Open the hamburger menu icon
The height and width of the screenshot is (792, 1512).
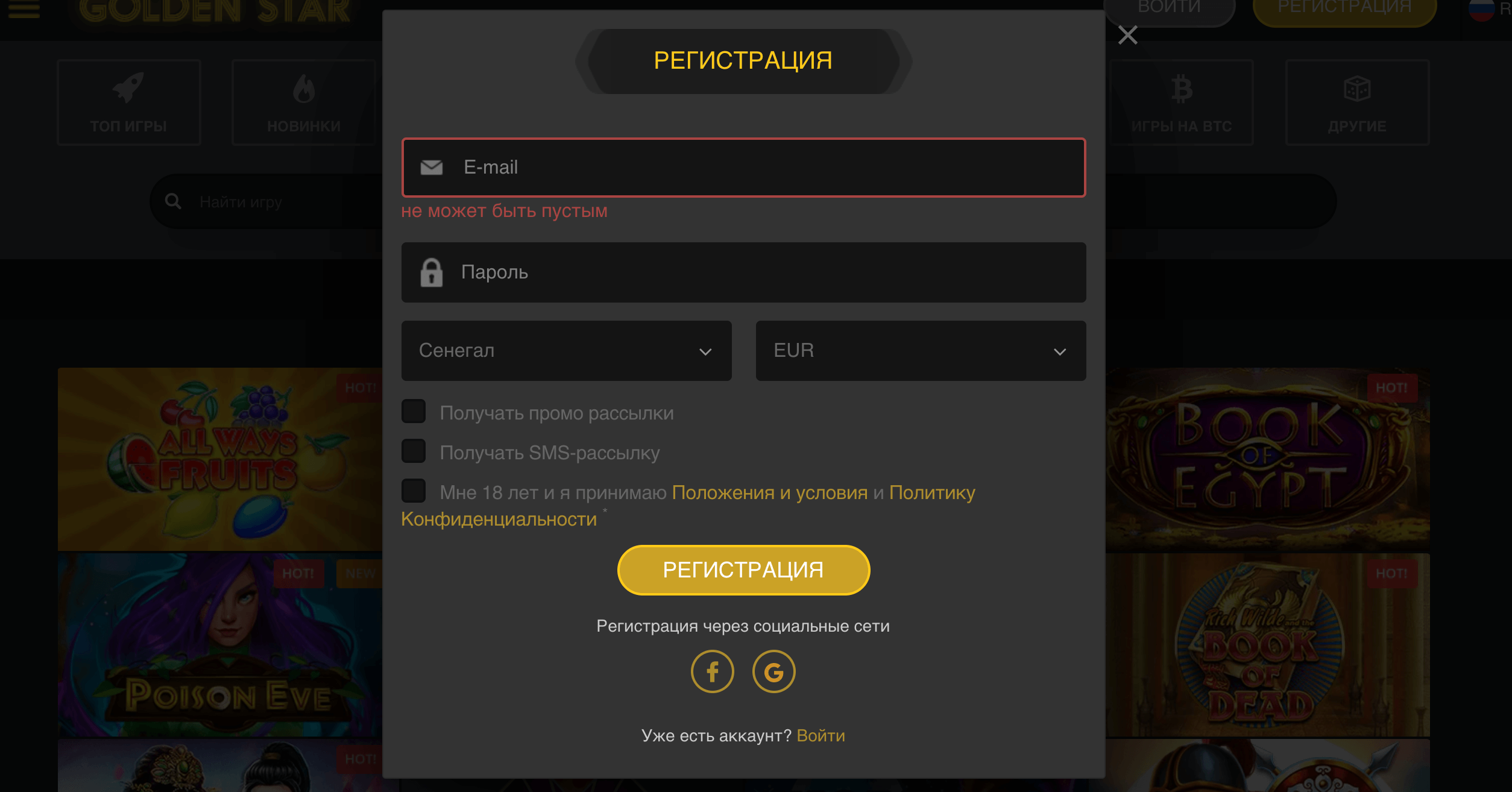click(x=24, y=10)
